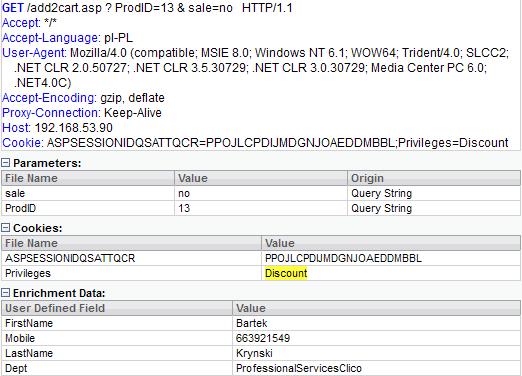
Task: Select the highlighted Discount cookie value
Action: (x=286, y=273)
